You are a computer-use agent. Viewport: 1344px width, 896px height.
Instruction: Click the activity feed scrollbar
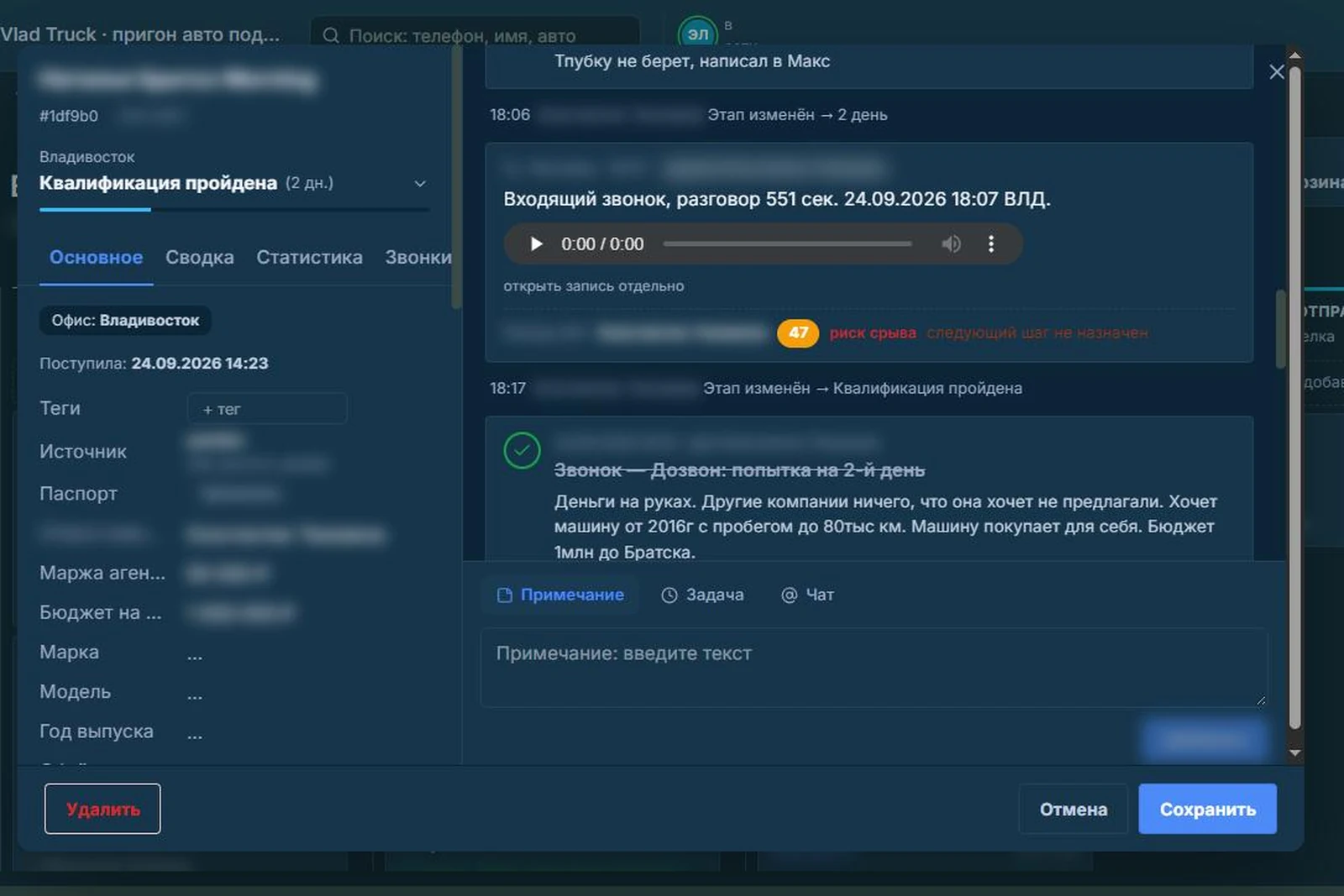pos(1281,329)
